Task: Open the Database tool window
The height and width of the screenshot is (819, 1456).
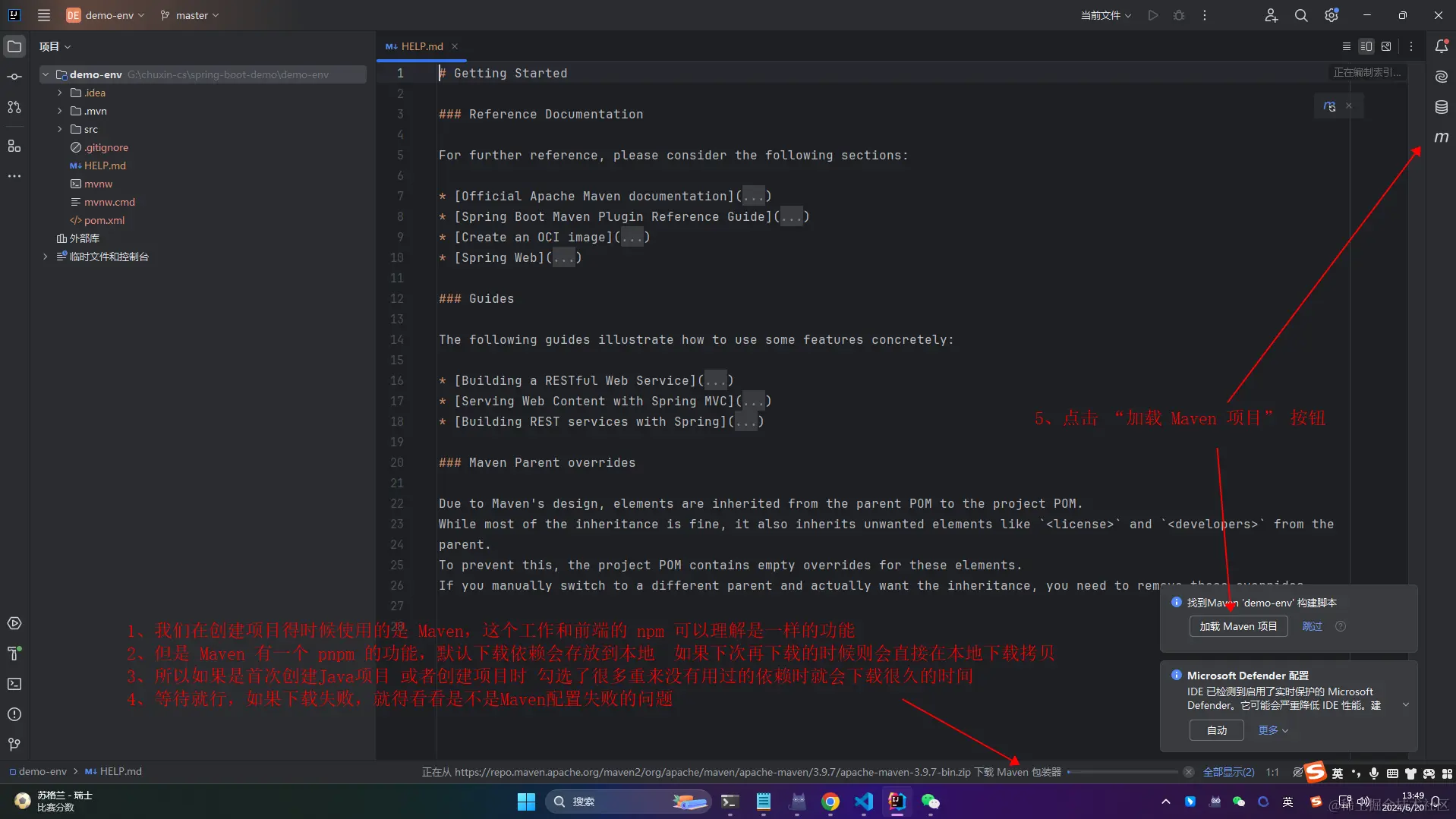Action: tap(1442, 107)
